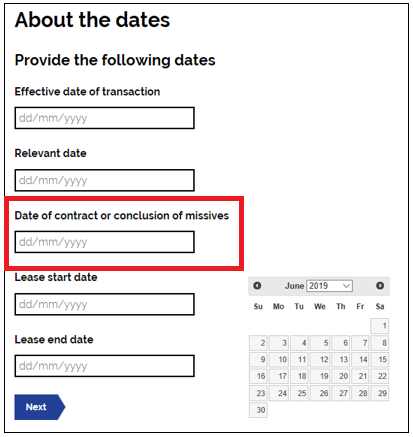Pick June 5 on the calendar
This screenshot has width=413, height=437.
(320, 343)
